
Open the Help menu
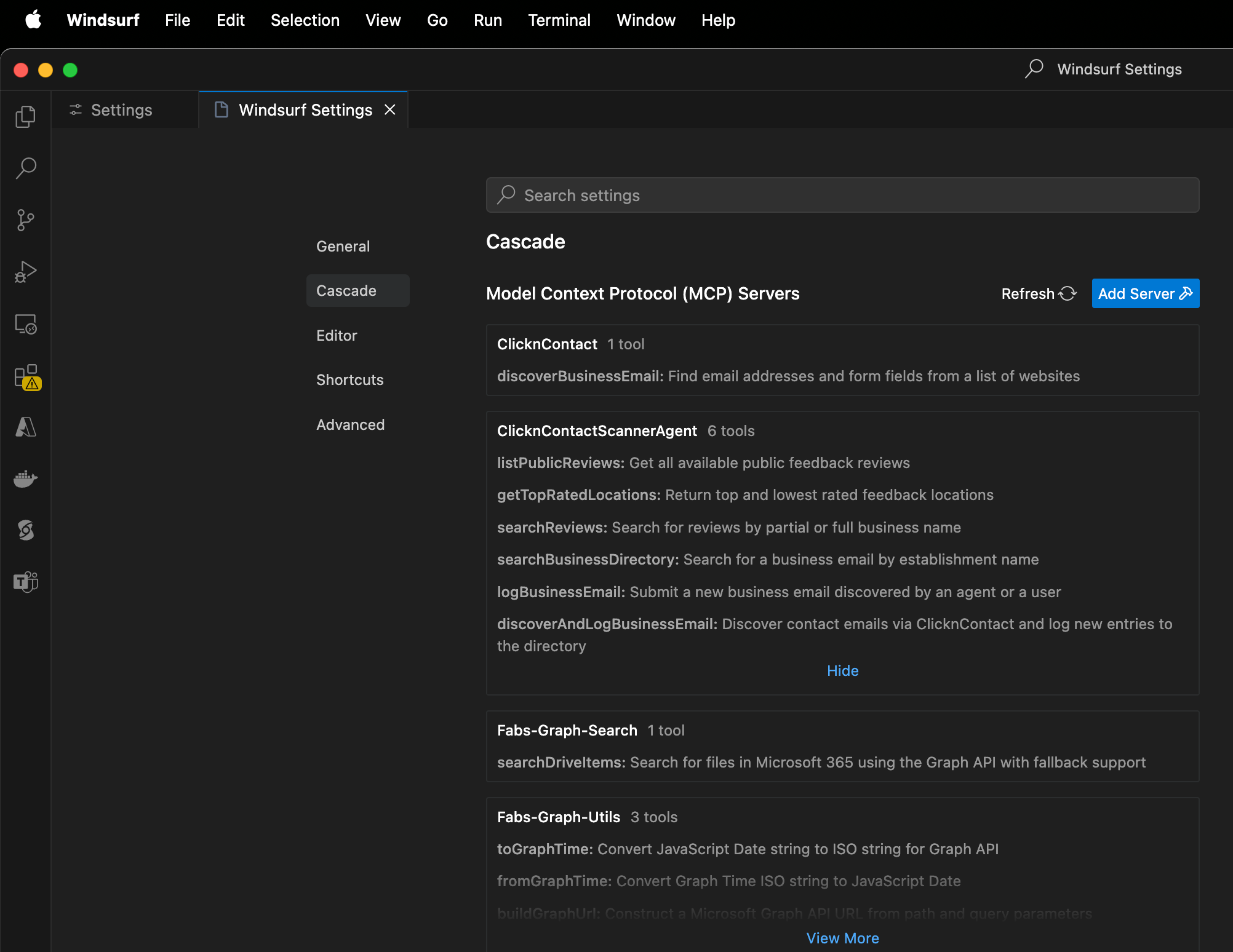(719, 20)
